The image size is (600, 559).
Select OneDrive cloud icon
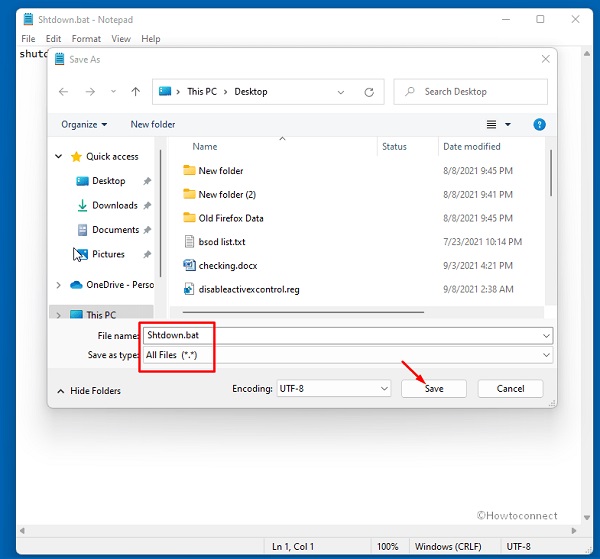pos(76,285)
